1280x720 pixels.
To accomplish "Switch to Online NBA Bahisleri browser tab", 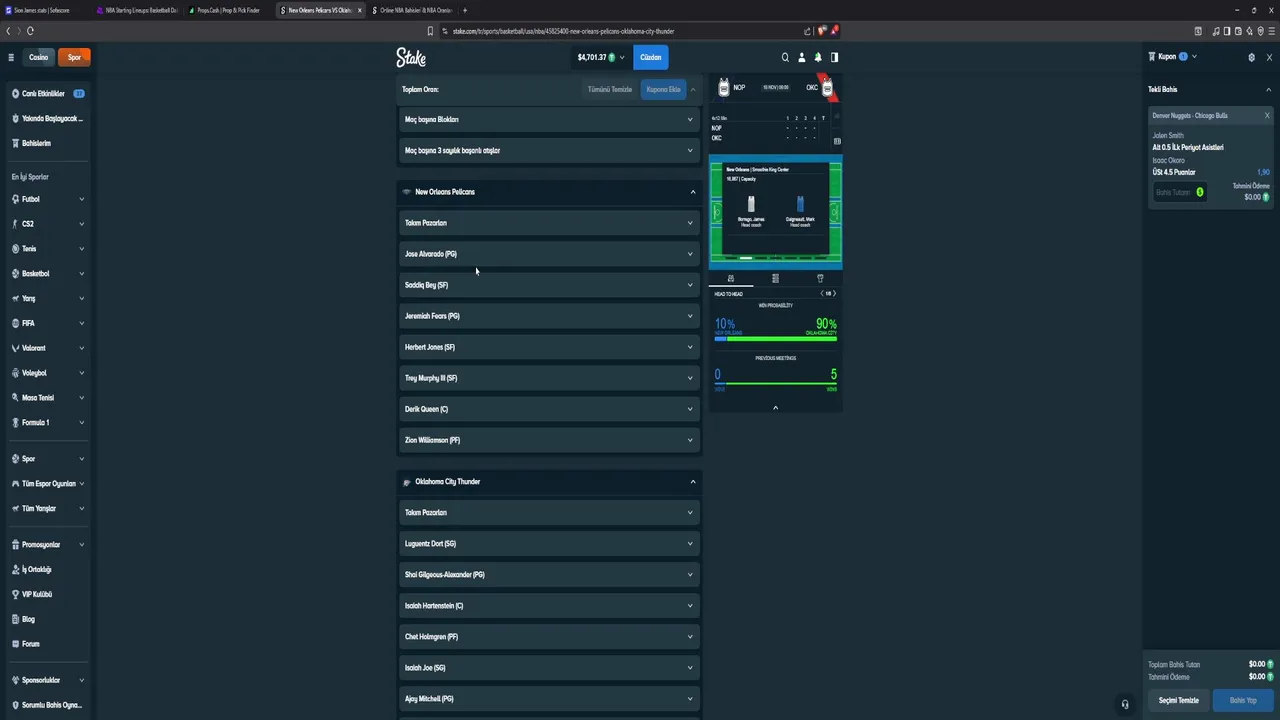I will tap(412, 10).
